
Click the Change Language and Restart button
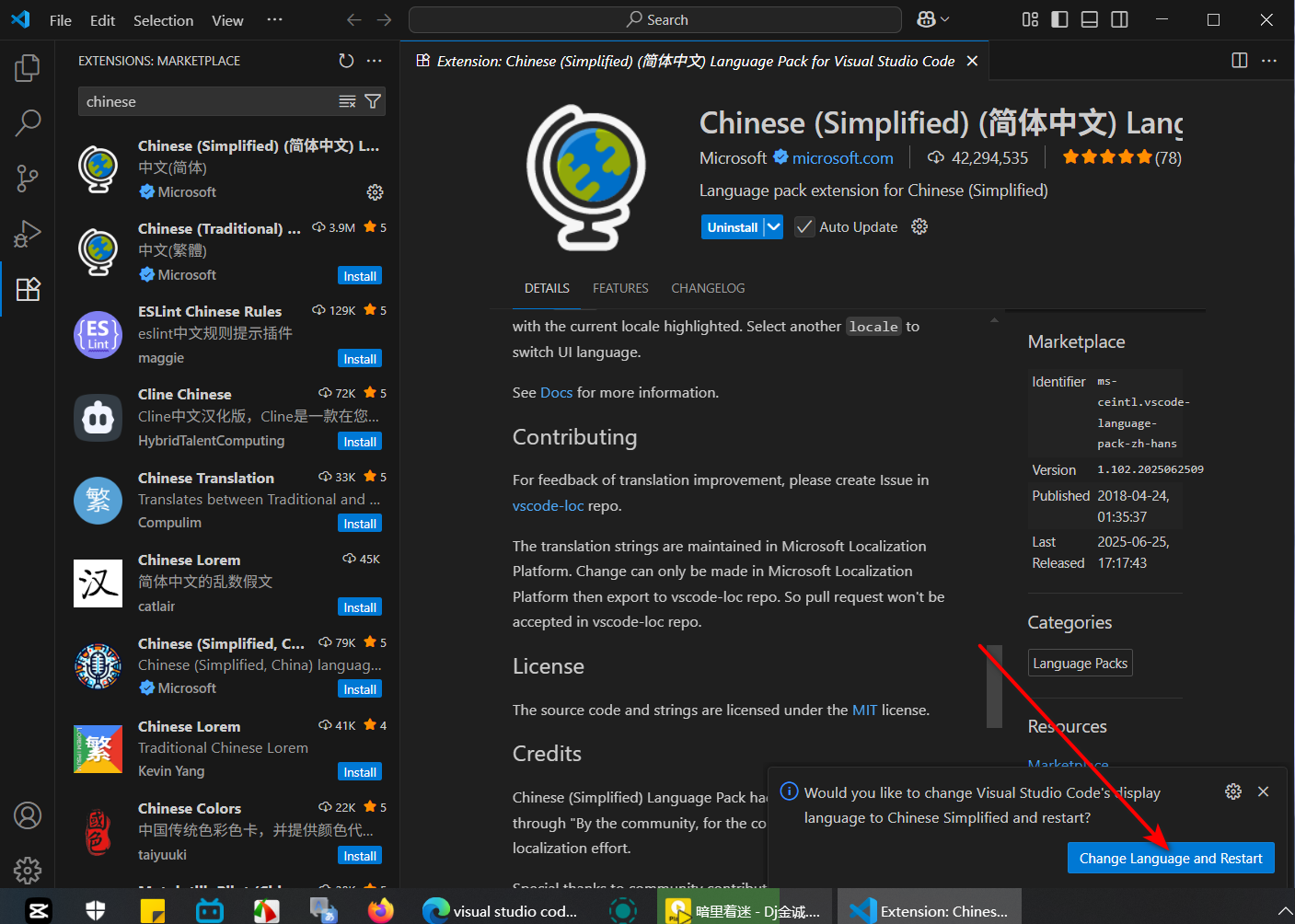click(1170, 858)
